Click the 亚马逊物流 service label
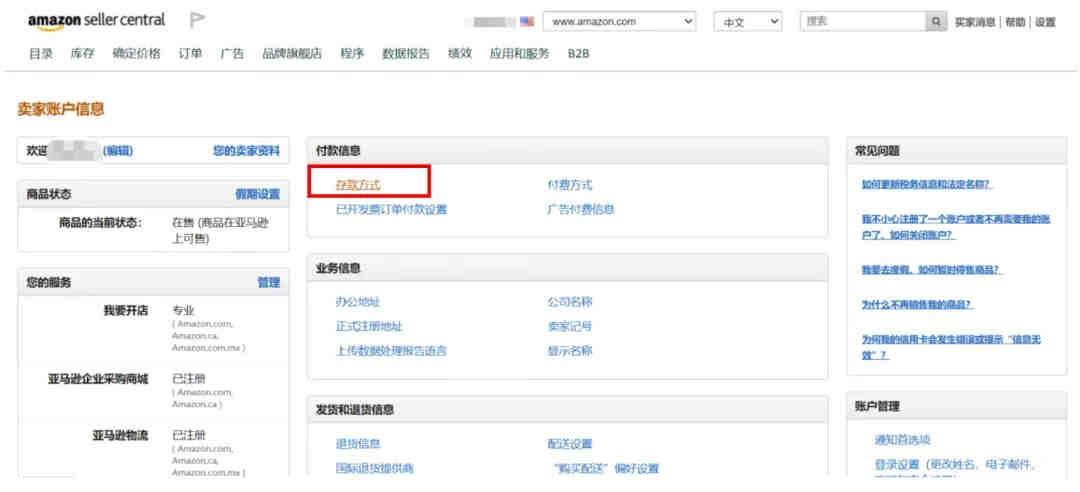1080x492 pixels. (120, 435)
